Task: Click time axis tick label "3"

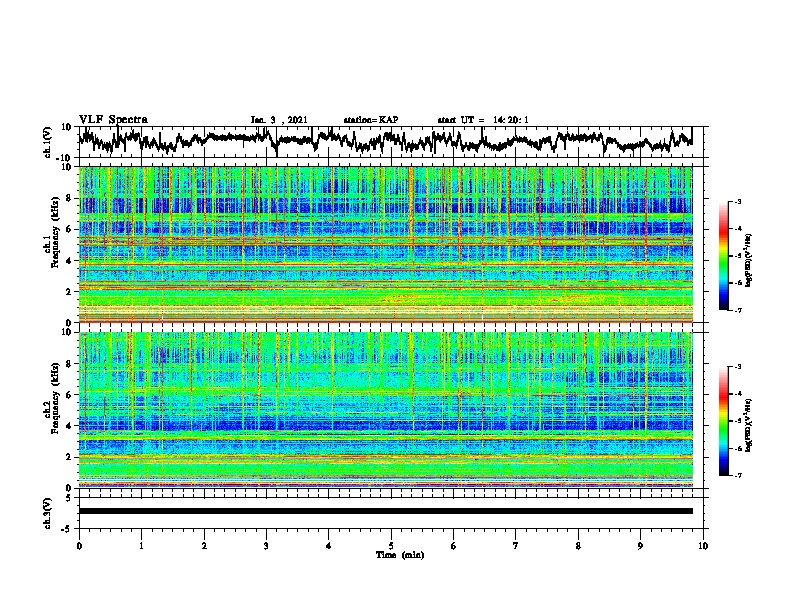Action: click(x=266, y=546)
